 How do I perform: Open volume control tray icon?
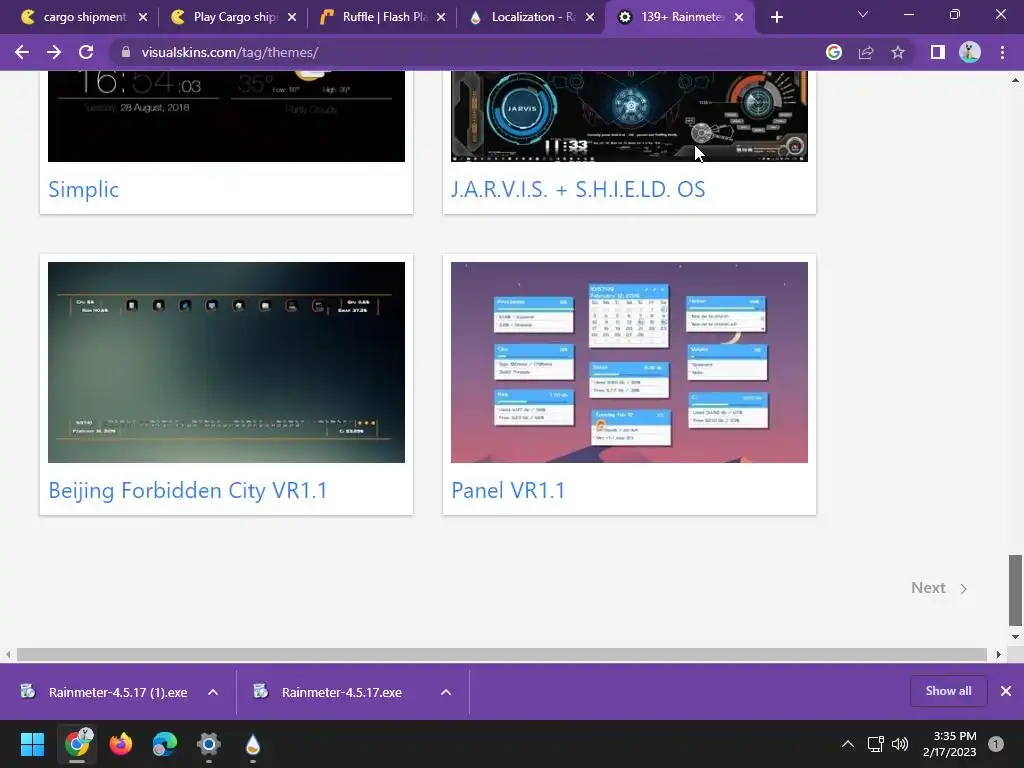(x=900, y=744)
